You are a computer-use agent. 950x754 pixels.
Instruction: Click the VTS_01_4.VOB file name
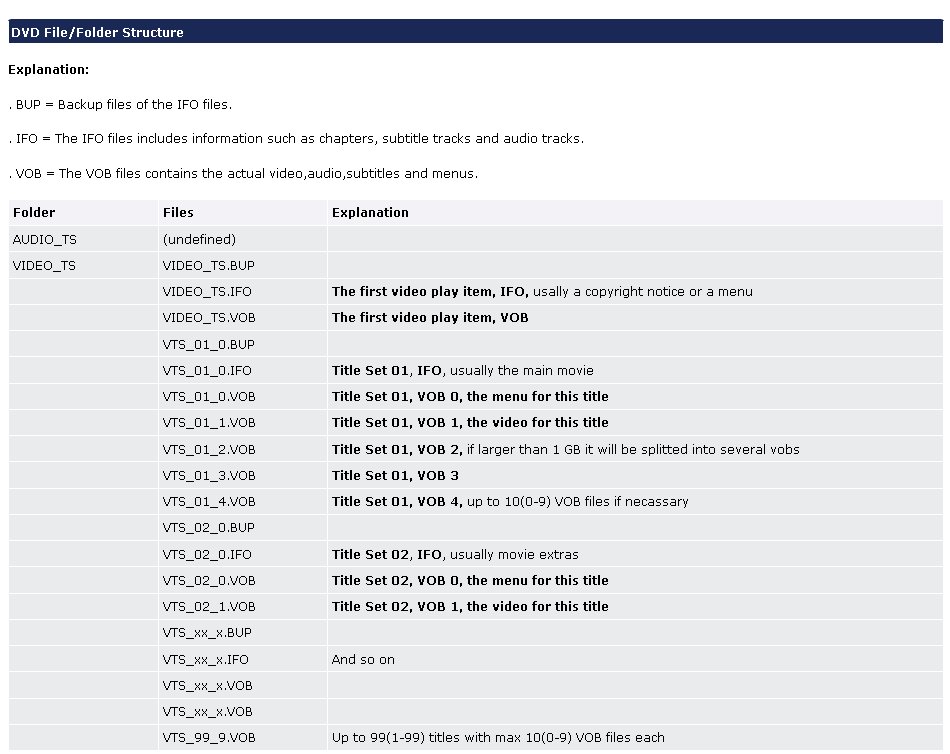[x=208, y=501]
